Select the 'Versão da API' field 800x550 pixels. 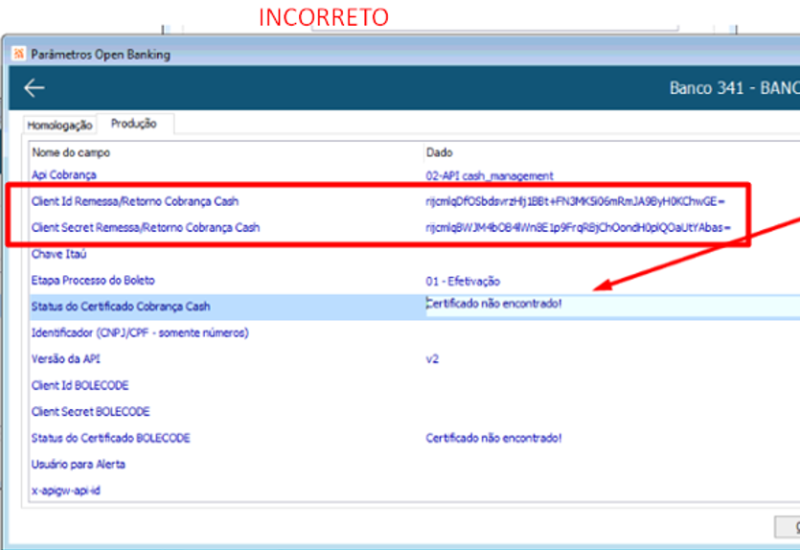pyautogui.click(x=66, y=359)
